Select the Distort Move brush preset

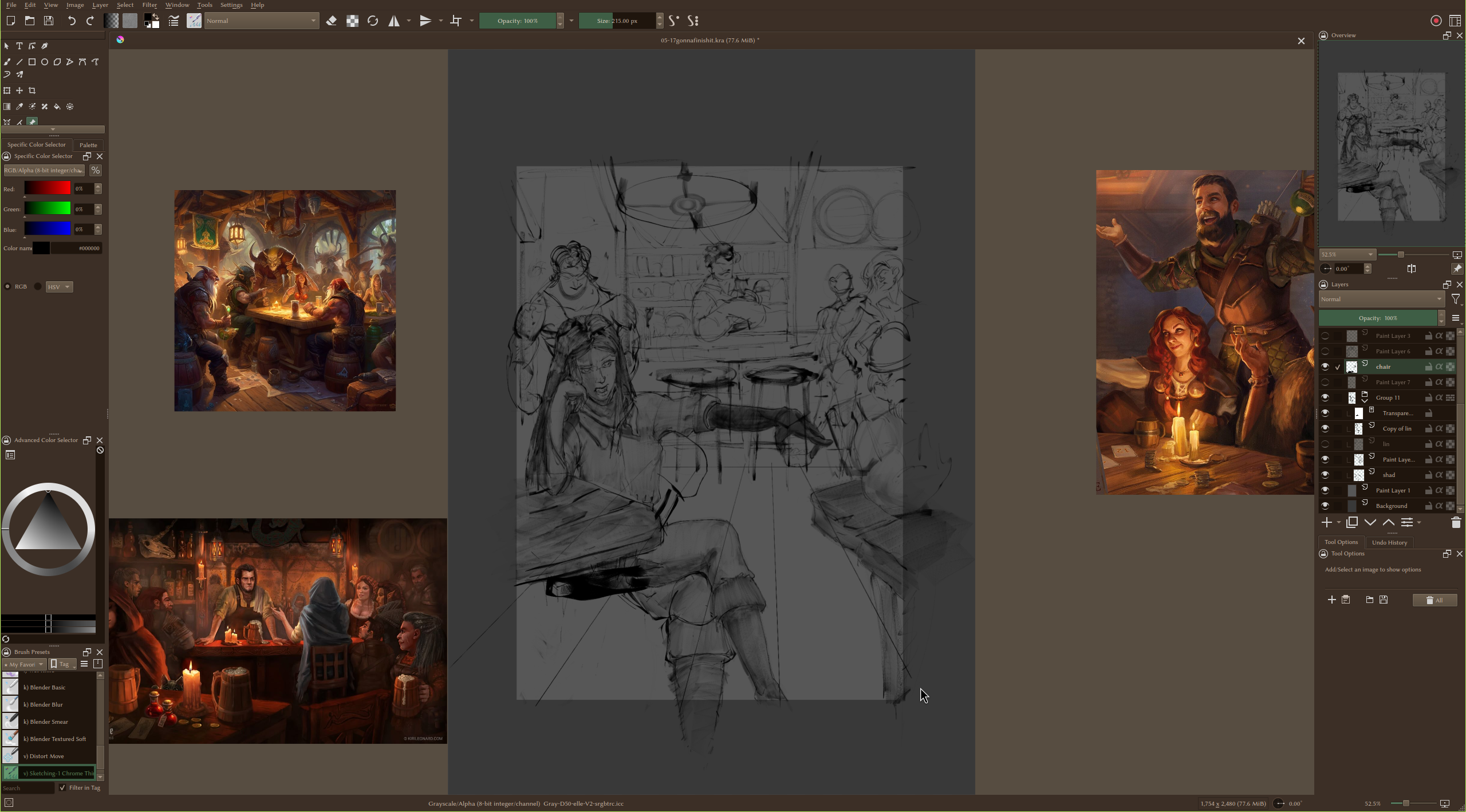(x=49, y=756)
